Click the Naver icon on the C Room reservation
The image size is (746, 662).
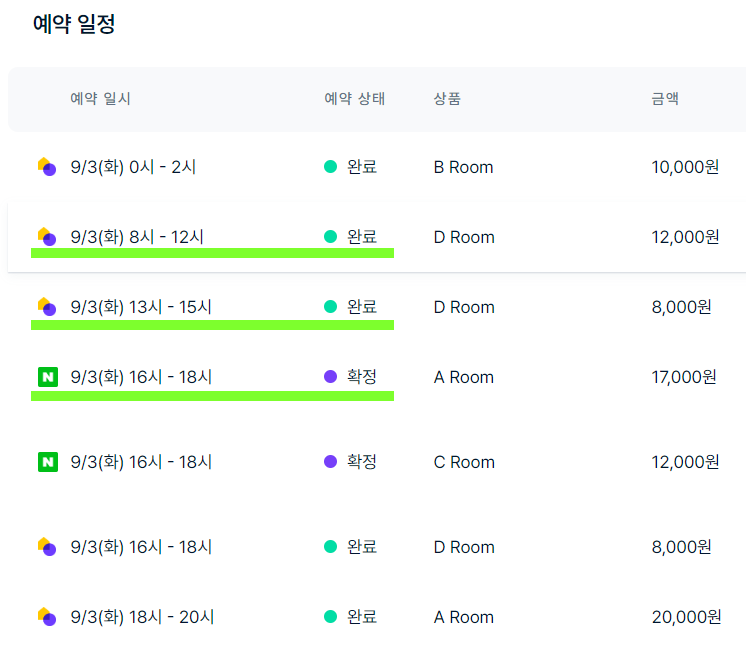(x=48, y=462)
